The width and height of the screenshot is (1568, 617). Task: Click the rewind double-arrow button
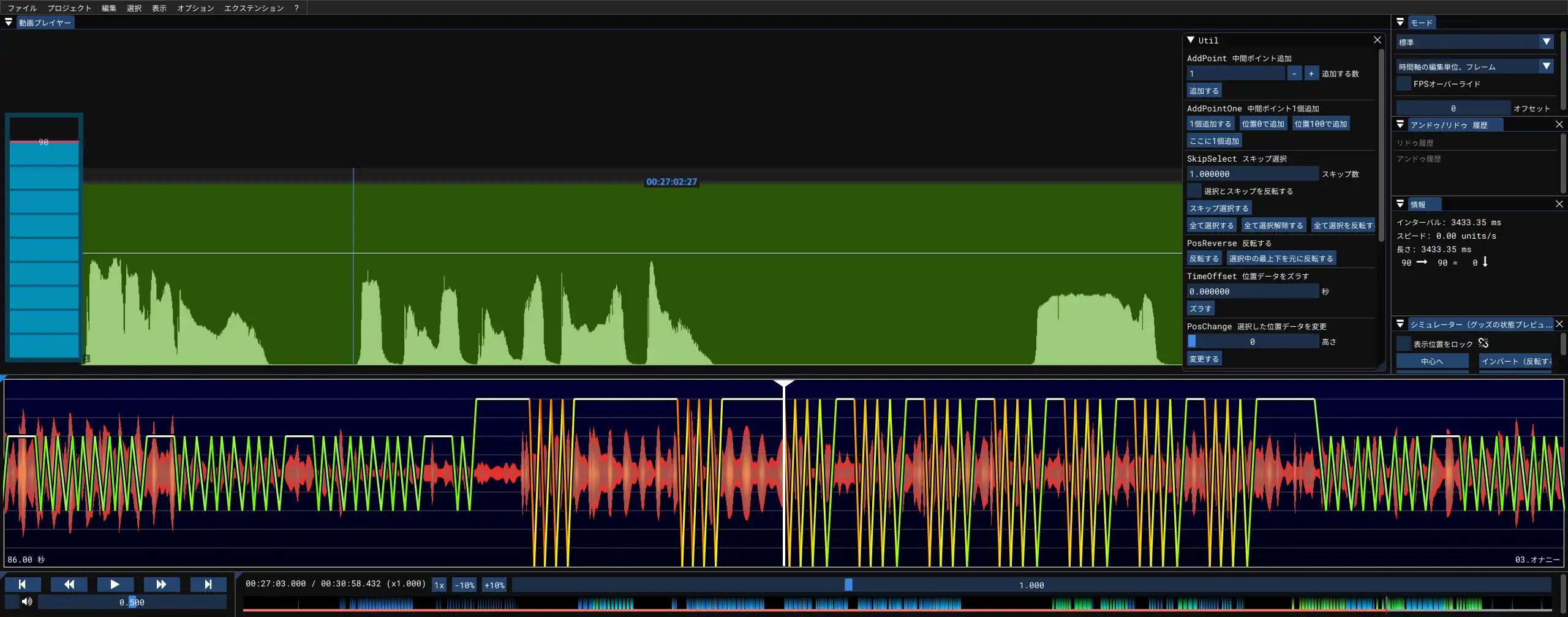[x=69, y=585]
